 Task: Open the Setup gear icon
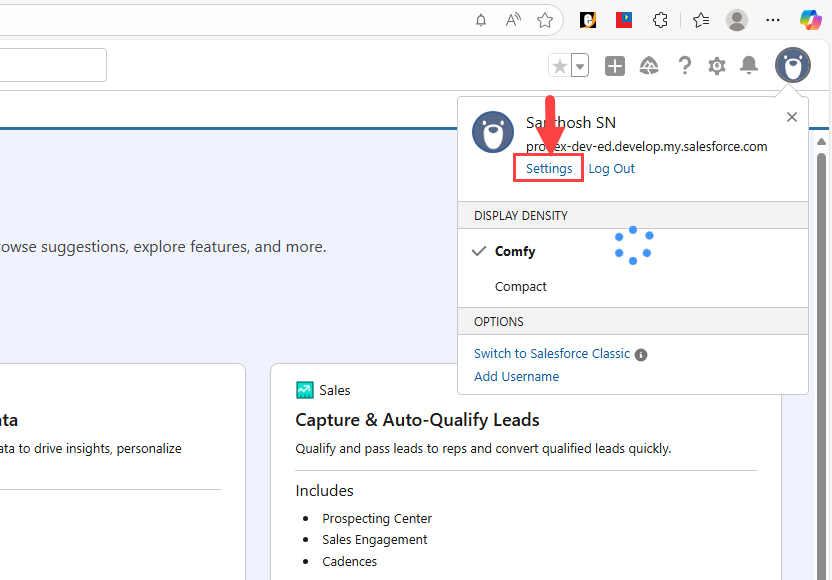click(x=717, y=66)
